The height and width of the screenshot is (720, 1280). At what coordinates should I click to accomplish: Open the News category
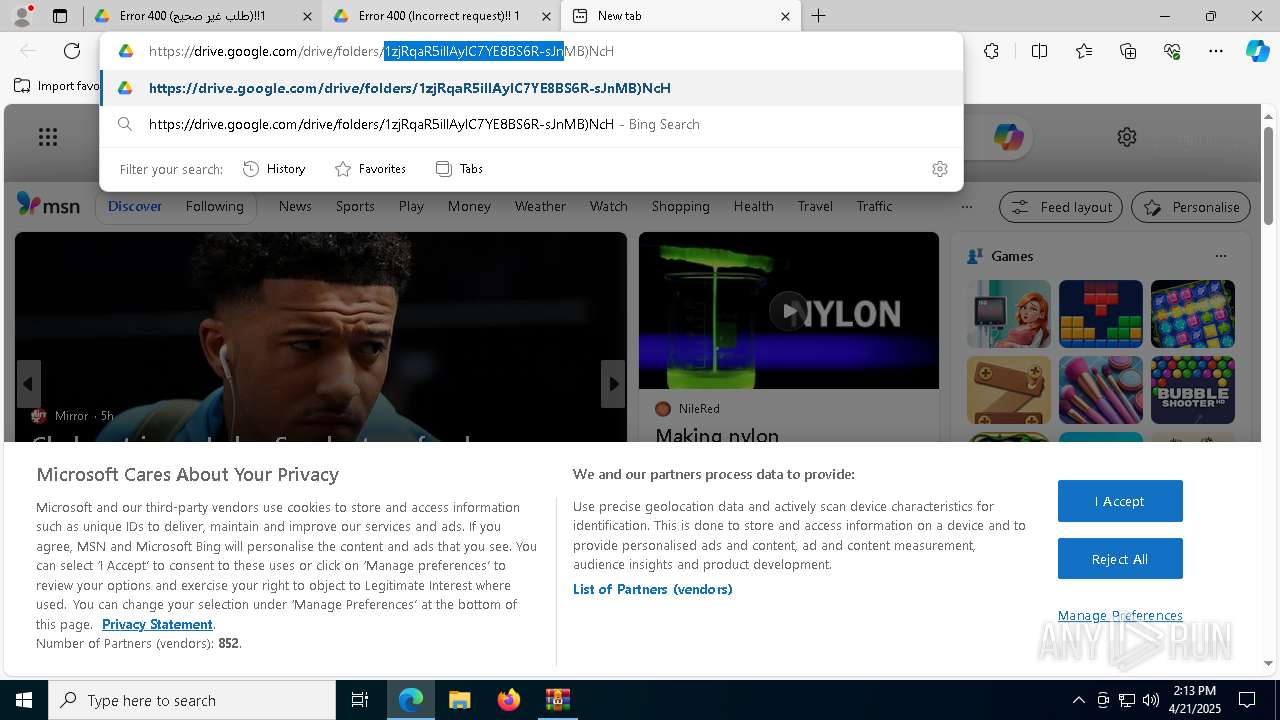point(295,206)
